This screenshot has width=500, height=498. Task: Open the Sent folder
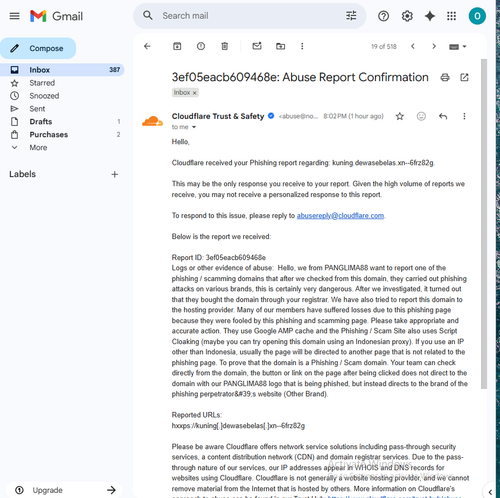tap(37, 109)
